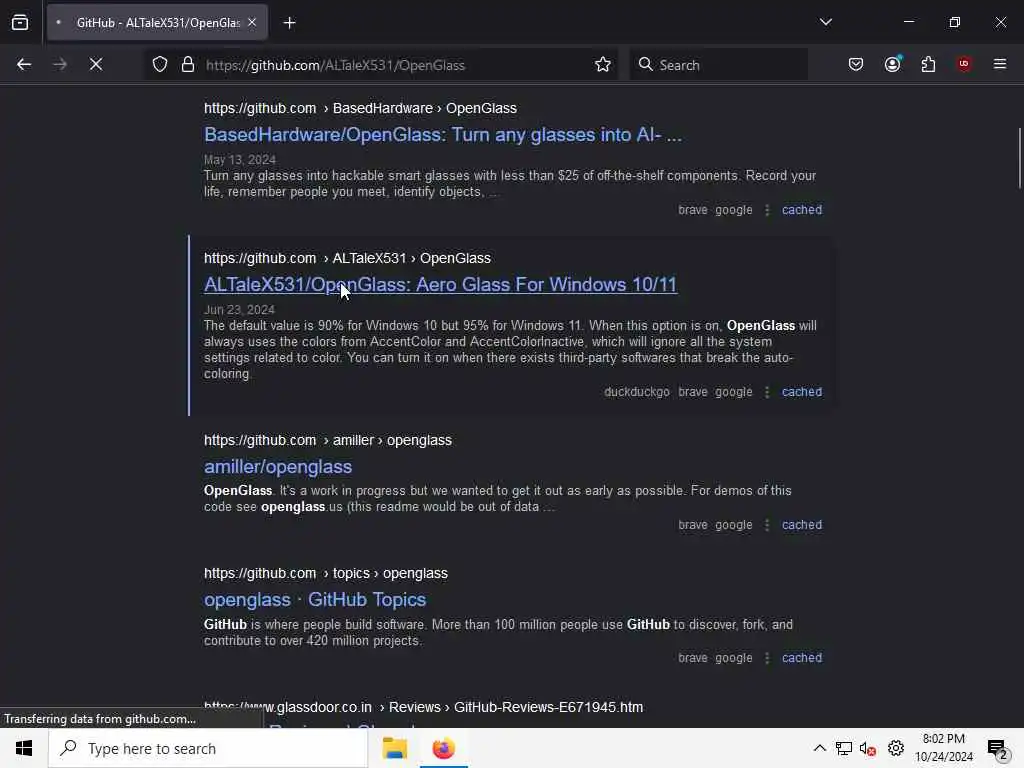The image size is (1024, 768).
Task: Click the browser Search box
Action: [x=718, y=65]
